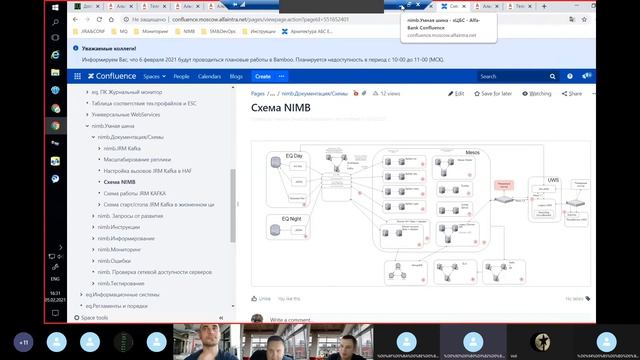Open Схема работы JRM КАФКА page

click(x=135, y=193)
